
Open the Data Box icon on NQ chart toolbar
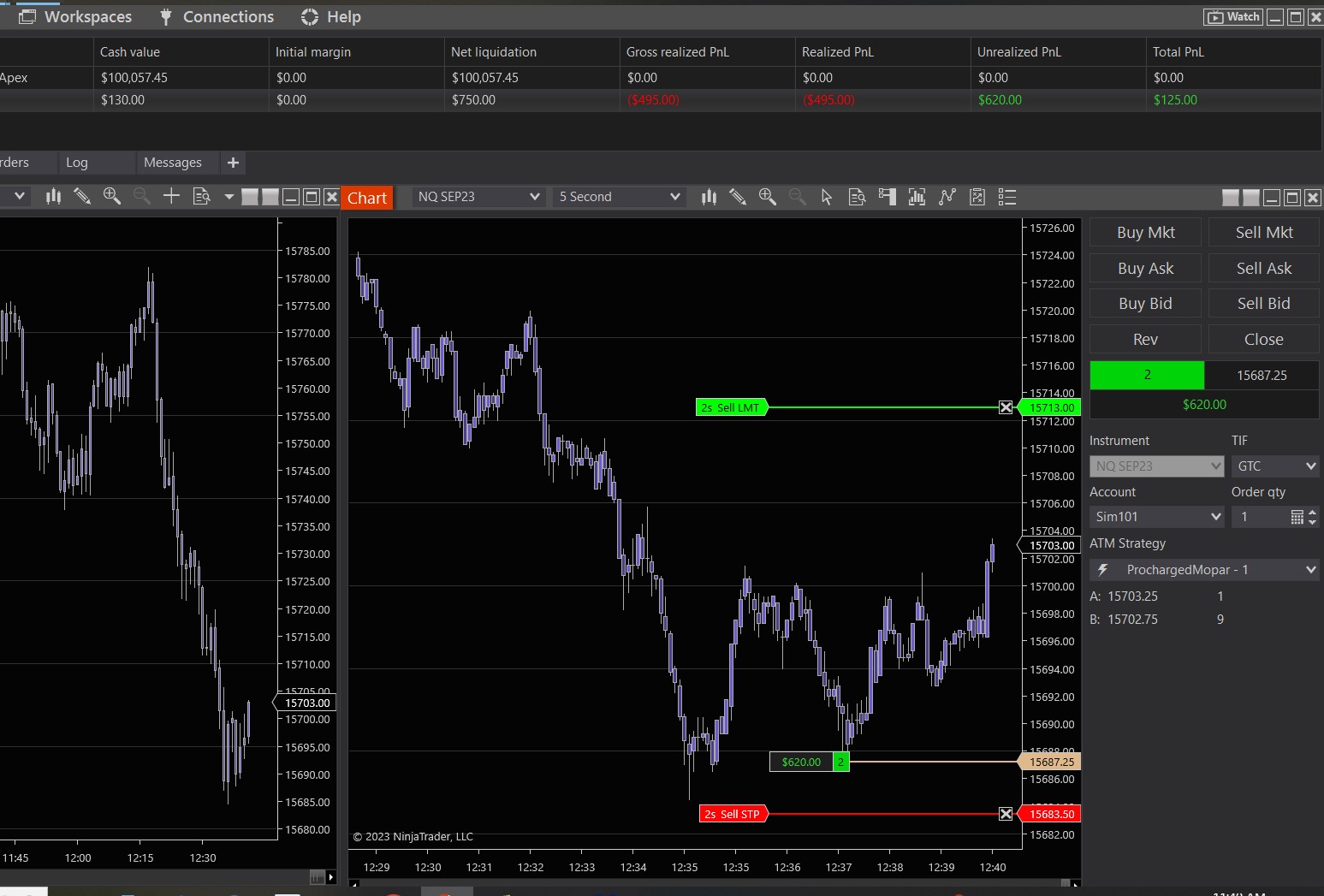point(857,197)
